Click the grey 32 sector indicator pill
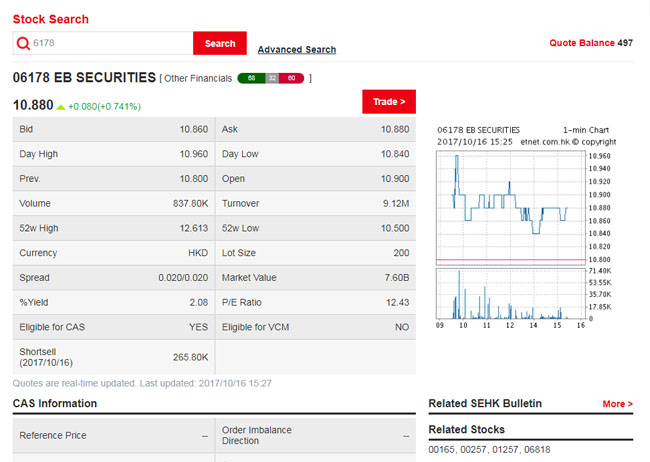Viewport: 650px width, 462px height. 271,78
